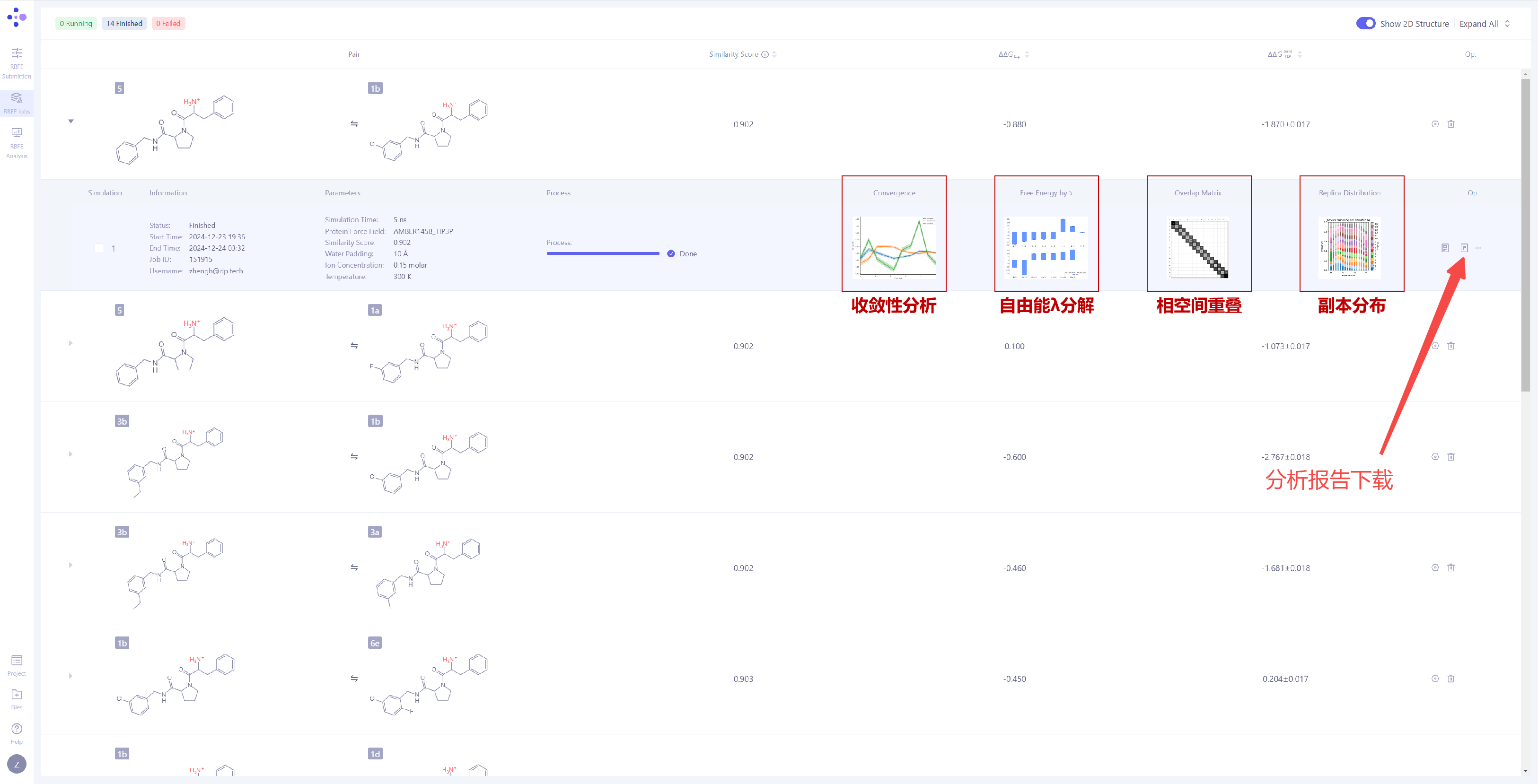
Task: Delete the 5 to 1b pair
Action: click(1451, 124)
